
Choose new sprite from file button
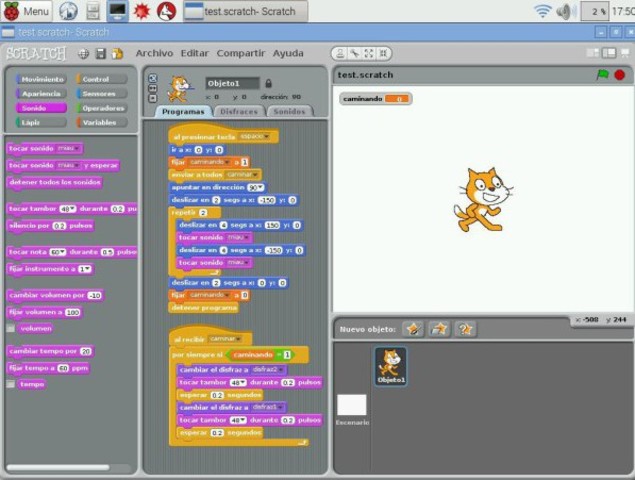[439, 329]
